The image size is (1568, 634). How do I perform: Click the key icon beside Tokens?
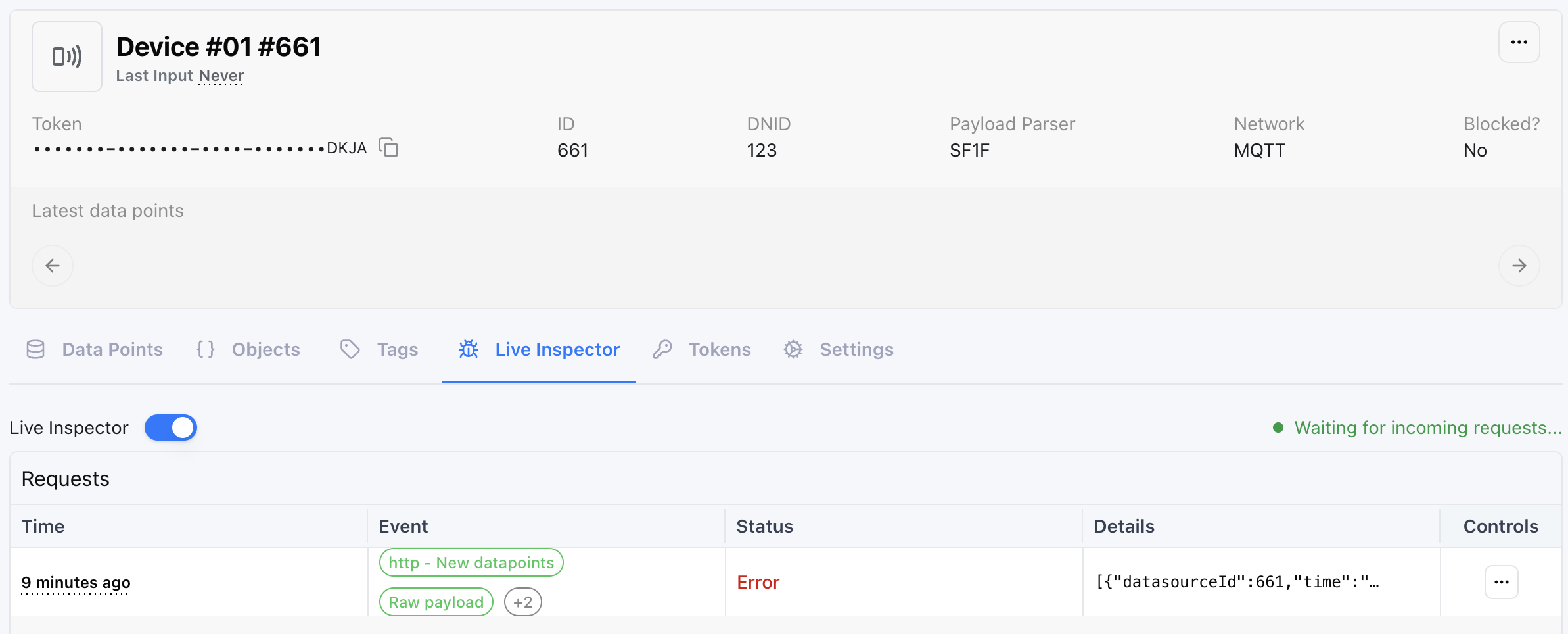point(662,349)
